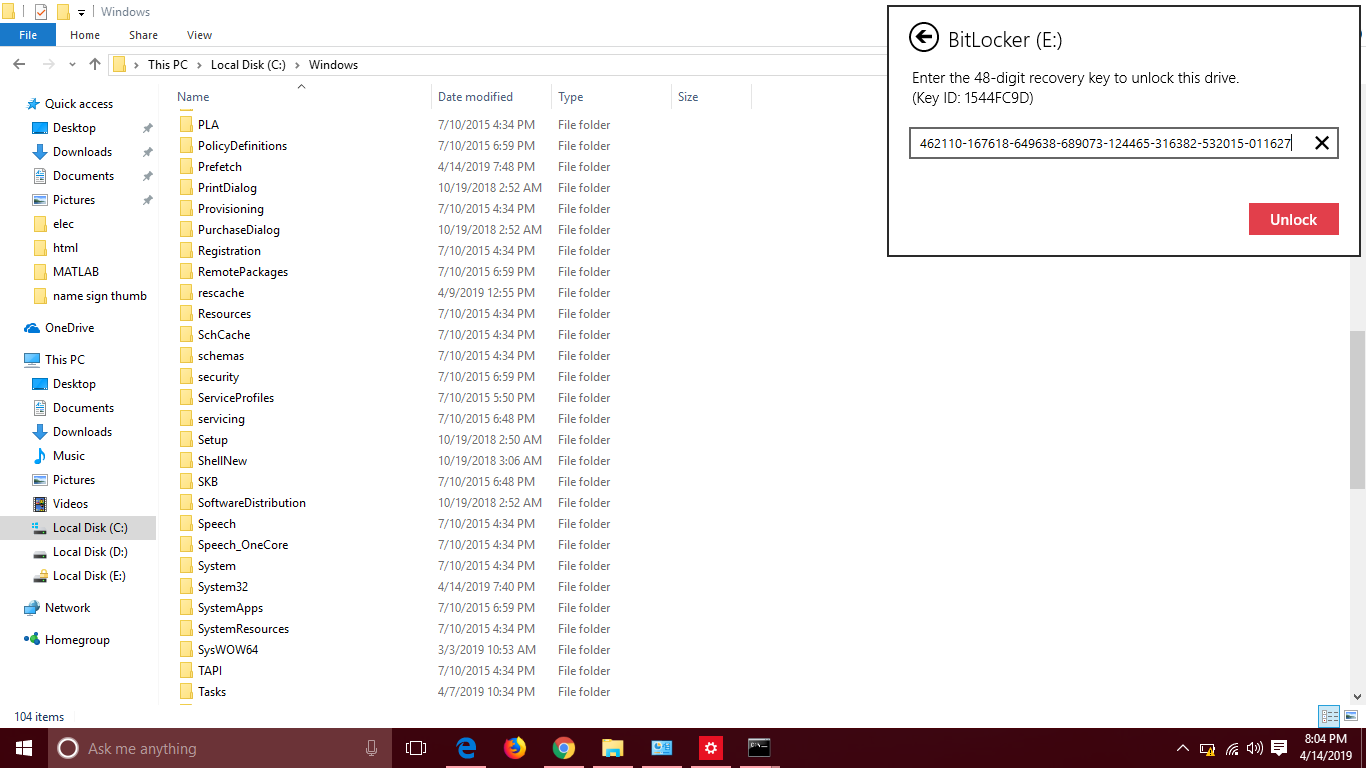Clear the recovery key with the X
The height and width of the screenshot is (768, 1366).
tap(1322, 143)
